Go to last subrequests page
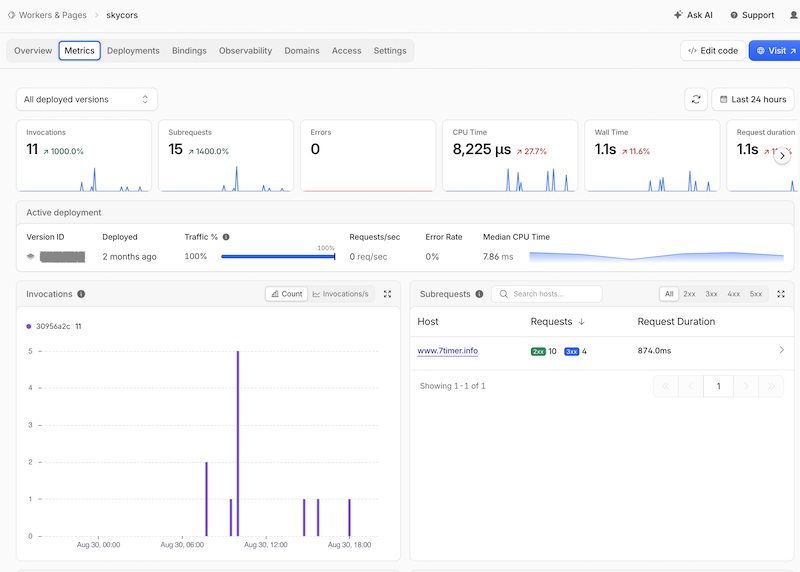 771,386
